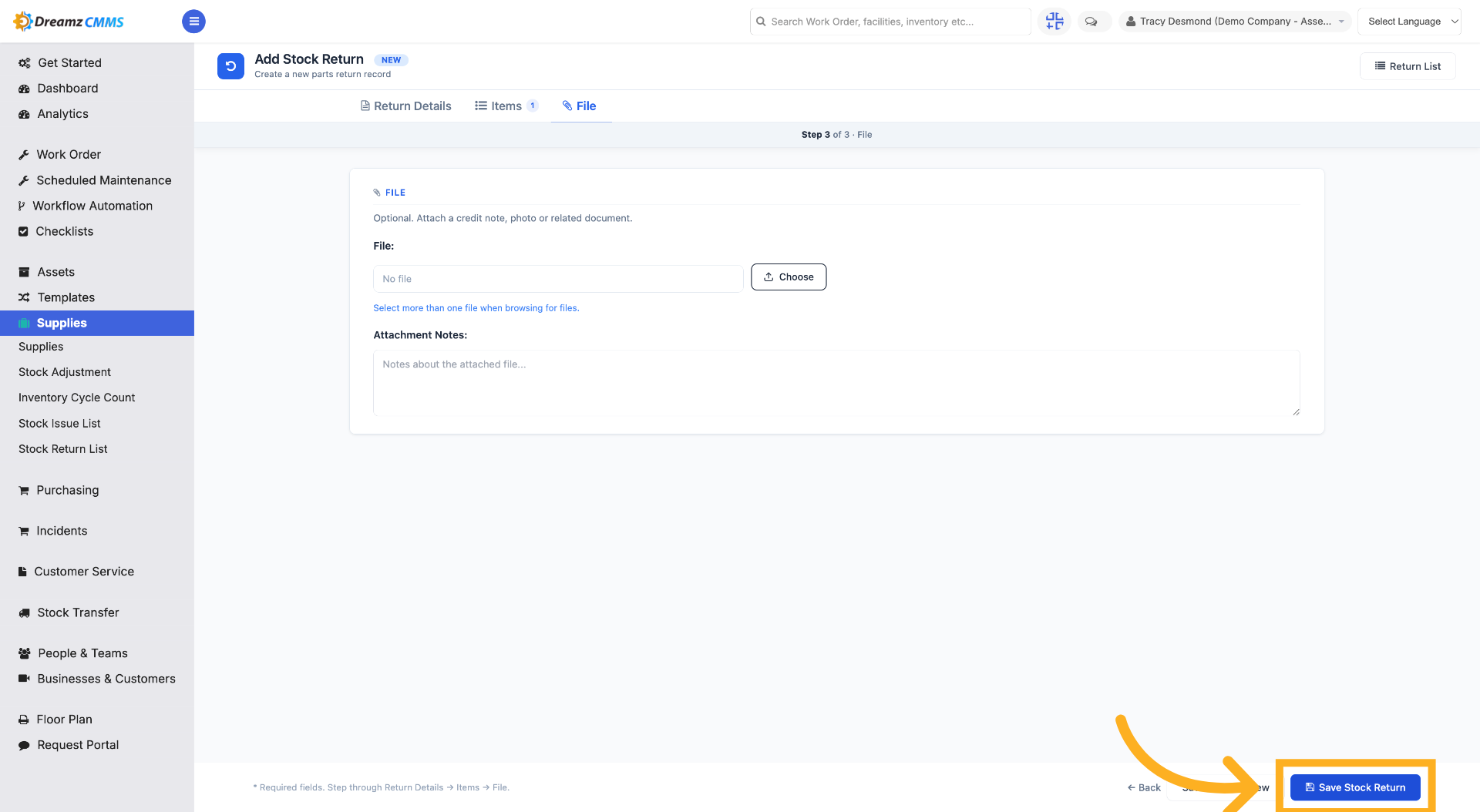
Task: Focus the Search Work Order field
Action: click(890, 22)
